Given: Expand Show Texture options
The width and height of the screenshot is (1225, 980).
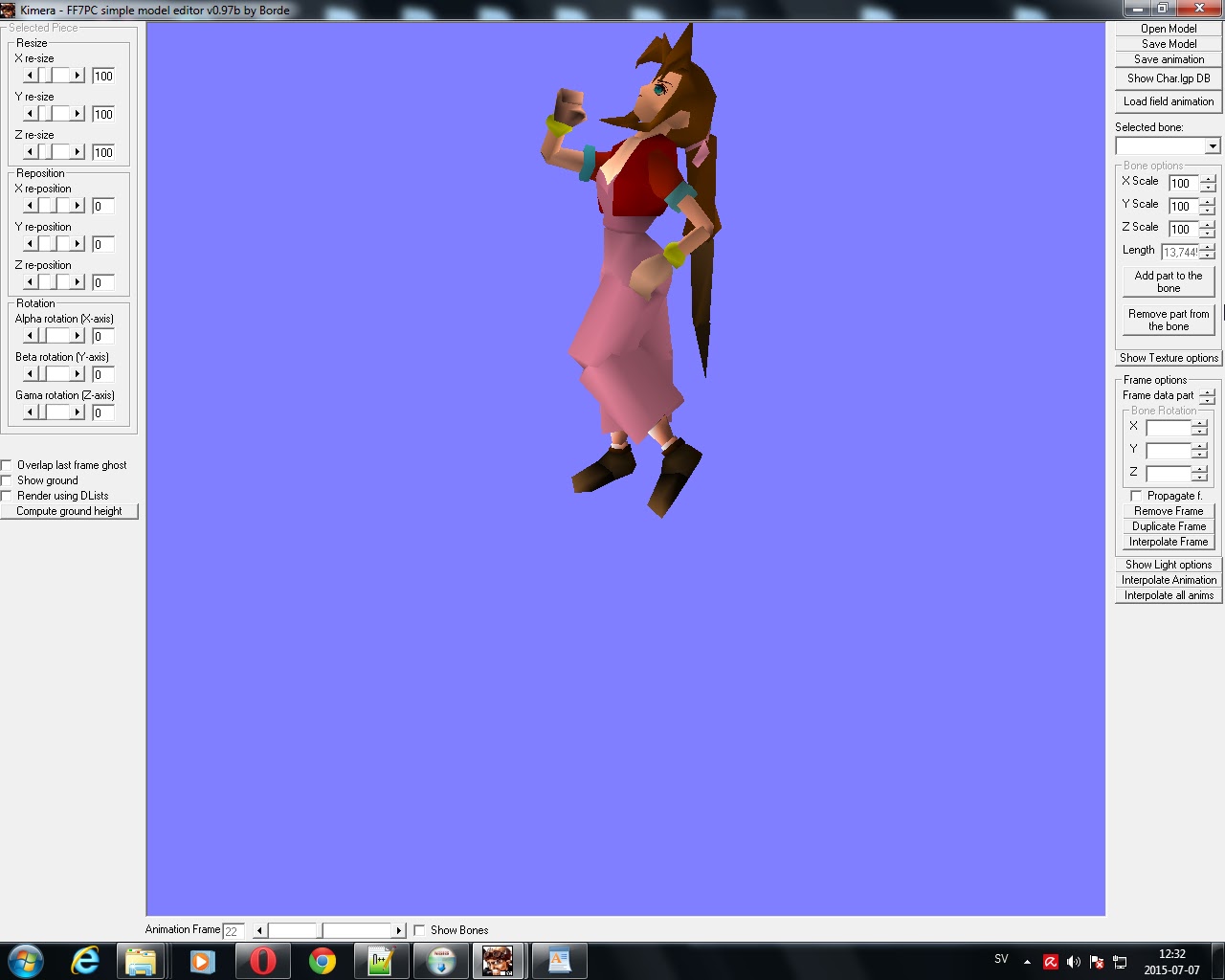Looking at the screenshot, I should click(1169, 358).
